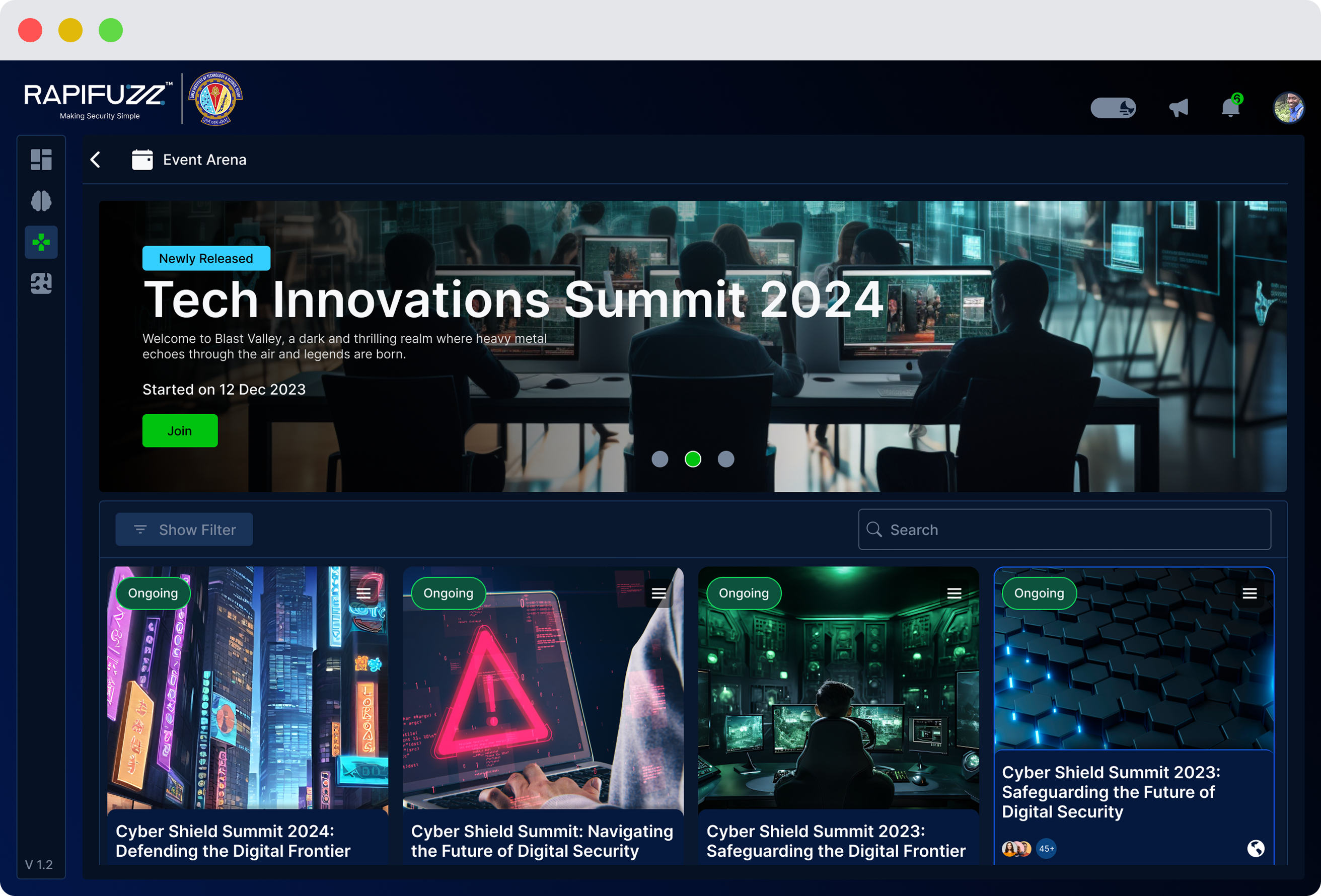Select the first carousel dot
1321x896 pixels.
click(x=659, y=459)
